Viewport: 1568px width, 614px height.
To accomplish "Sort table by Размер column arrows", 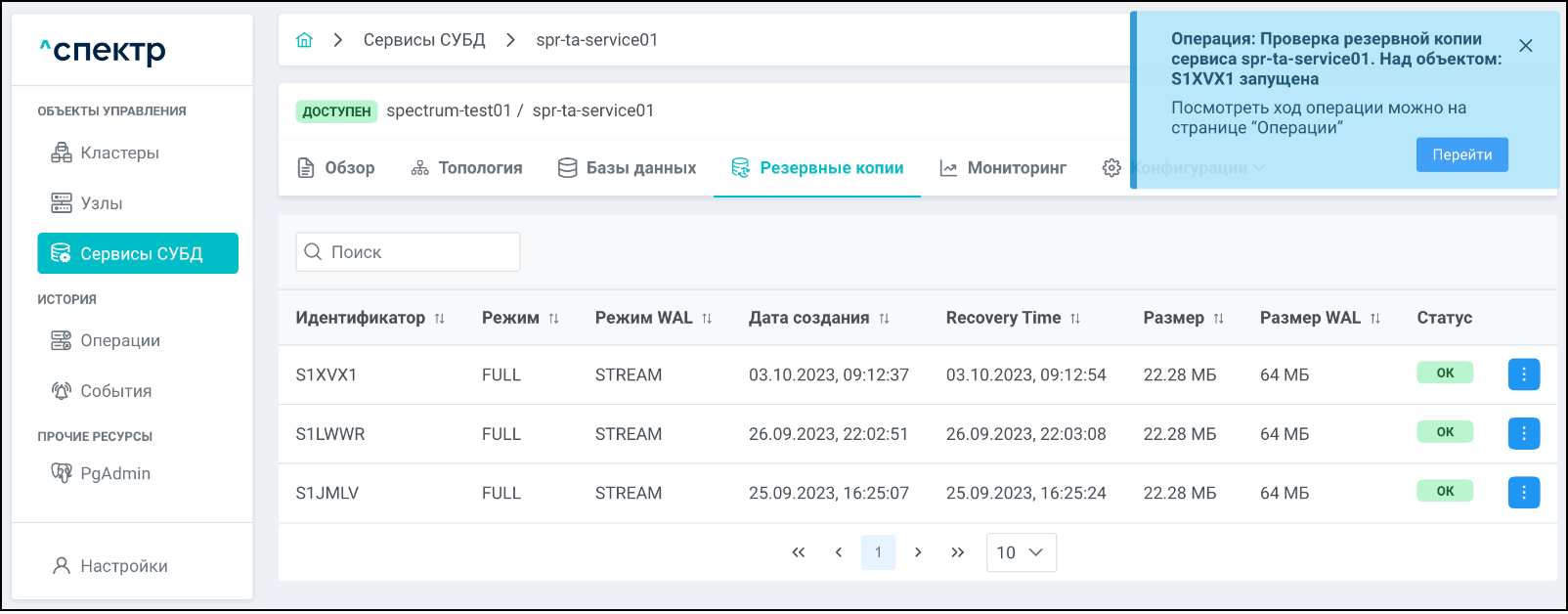I will pos(1218,319).
